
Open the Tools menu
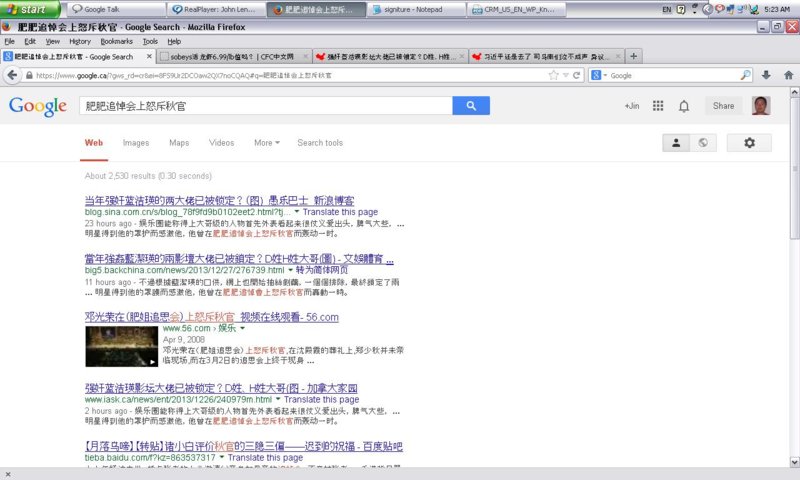tap(150, 41)
